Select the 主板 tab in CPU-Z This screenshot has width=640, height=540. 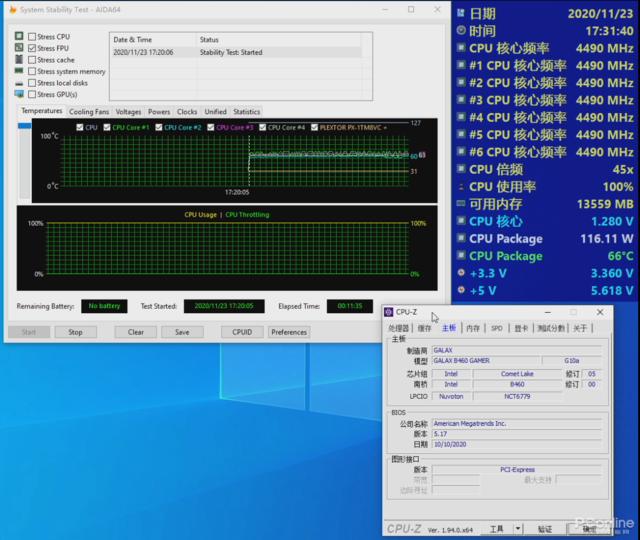coord(449,328)
